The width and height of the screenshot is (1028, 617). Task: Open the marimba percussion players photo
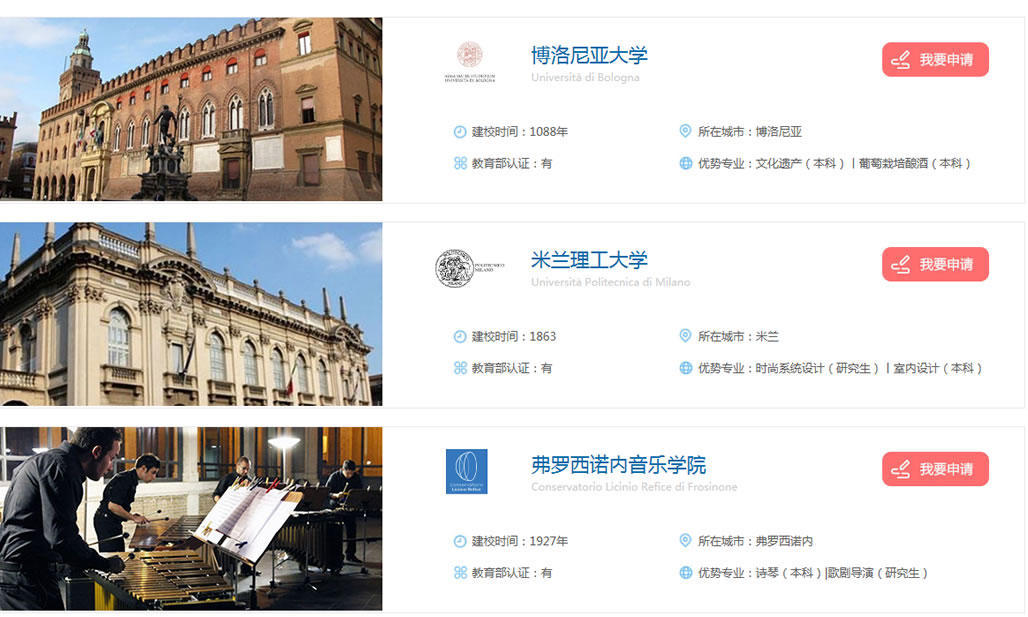click(191, 519)
